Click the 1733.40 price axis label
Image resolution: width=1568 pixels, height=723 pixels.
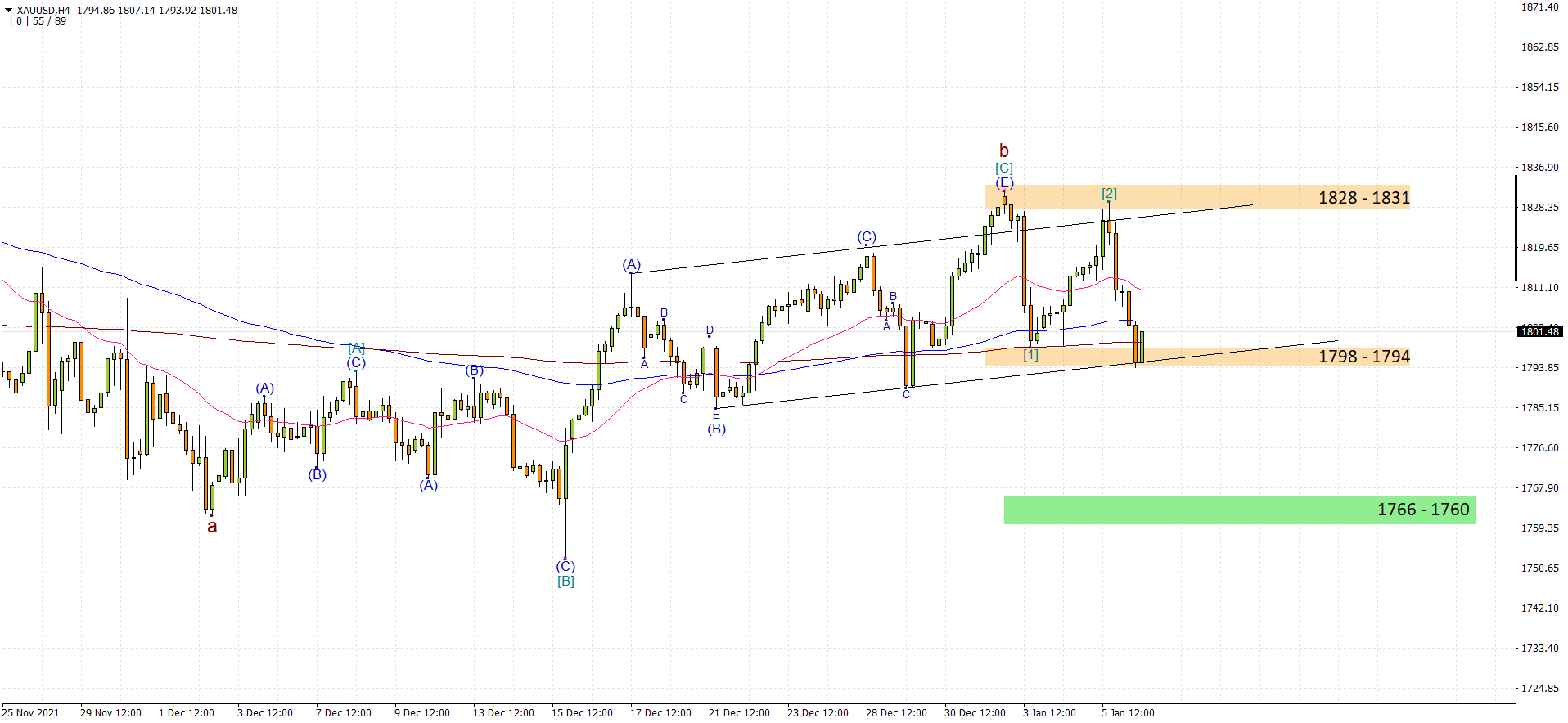1539,649
